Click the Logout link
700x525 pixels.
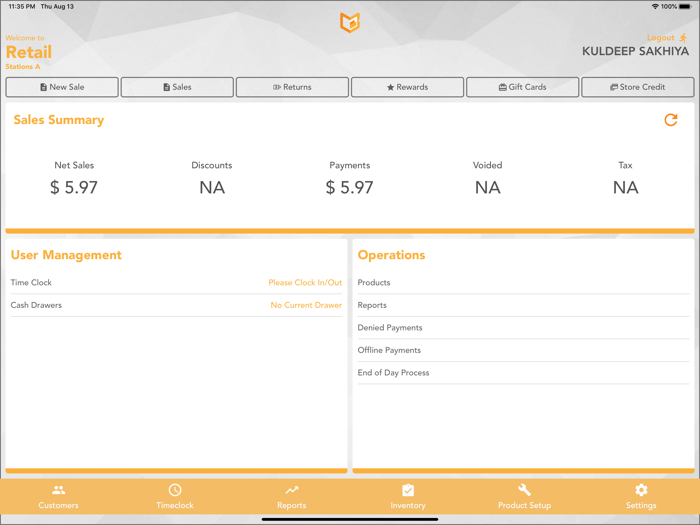click(x=661, y=38)
